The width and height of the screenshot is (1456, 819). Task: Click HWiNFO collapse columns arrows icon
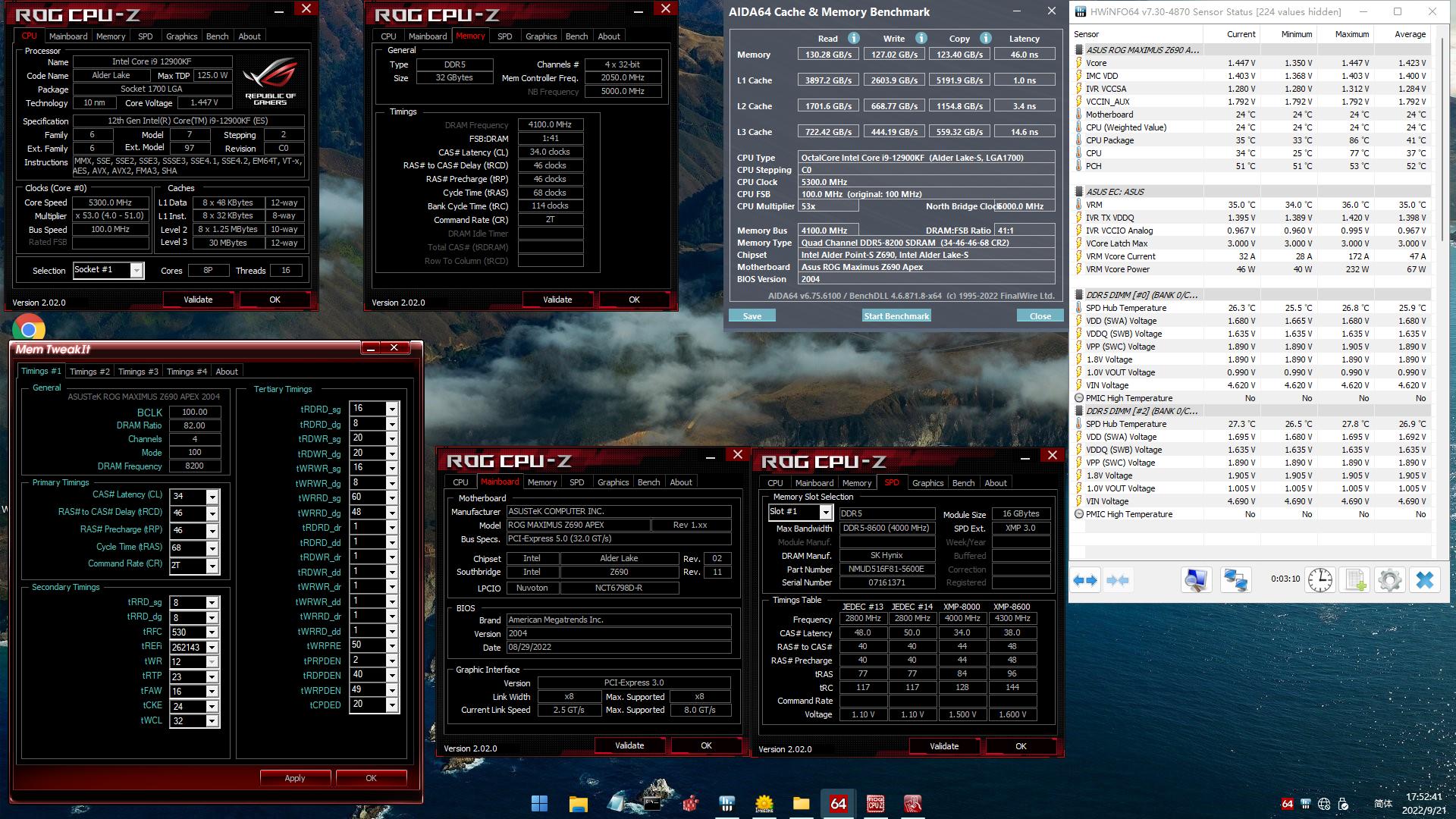[x=1117, y=581]
